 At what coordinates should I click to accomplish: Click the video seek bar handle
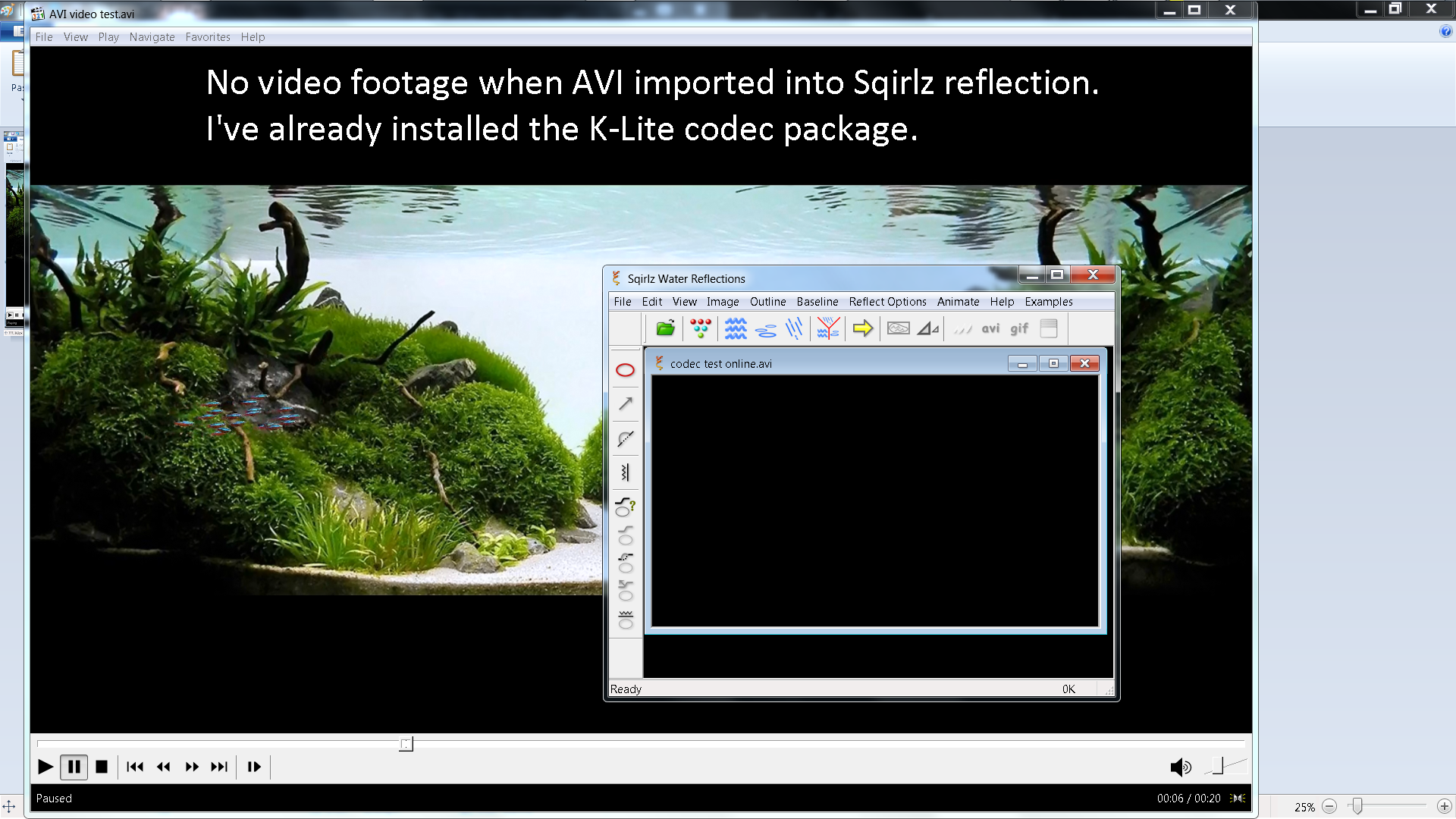(x=406, y=744)
